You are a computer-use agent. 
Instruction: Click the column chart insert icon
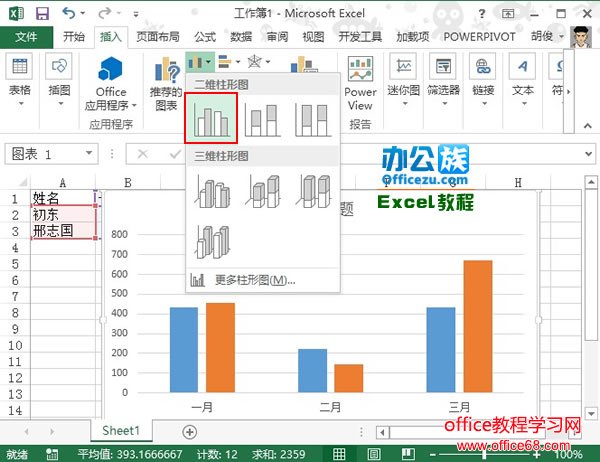click(195, 62)
